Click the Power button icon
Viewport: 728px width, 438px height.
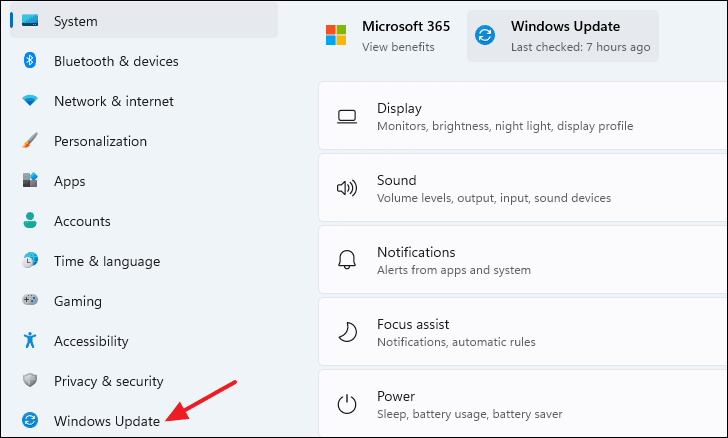[x=347, y=404]
